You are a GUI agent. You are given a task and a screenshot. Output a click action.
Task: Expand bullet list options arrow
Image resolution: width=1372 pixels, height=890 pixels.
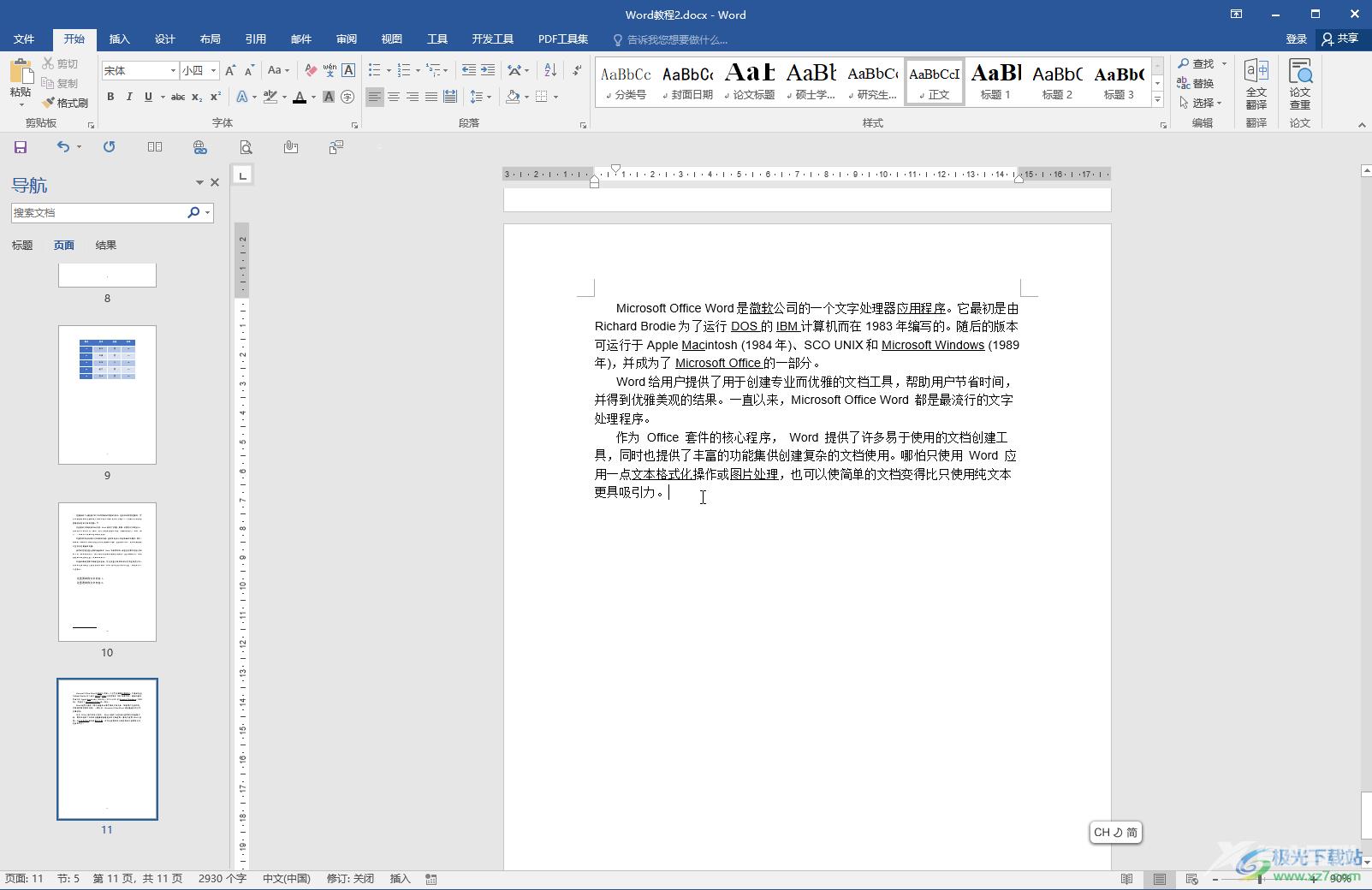point(388,70)
